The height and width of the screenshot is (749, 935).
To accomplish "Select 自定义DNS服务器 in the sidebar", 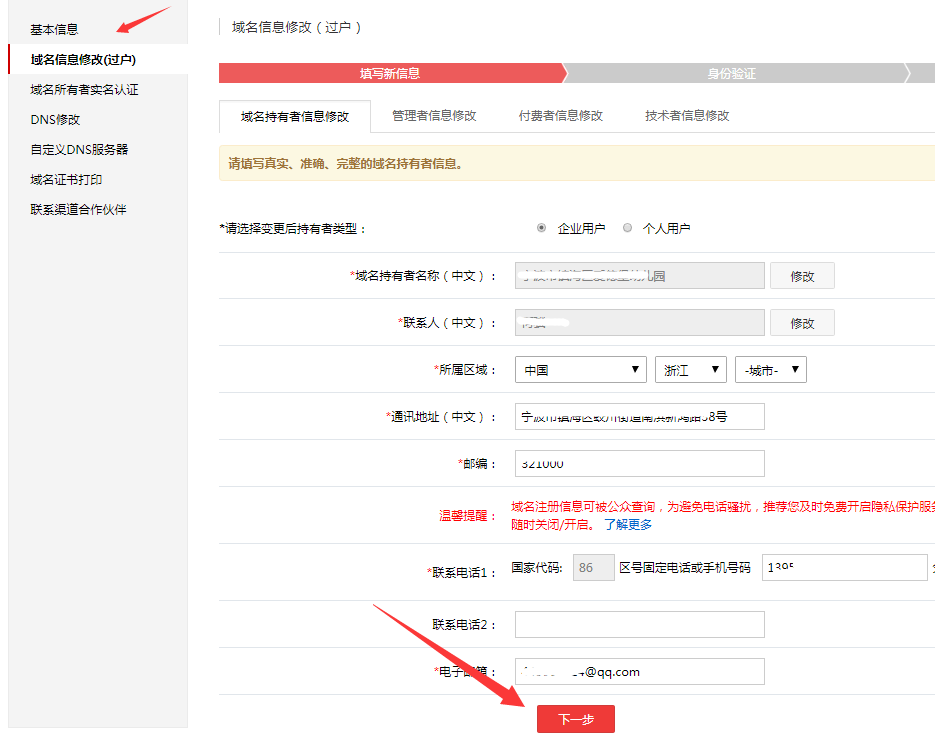I will point(79,149).
